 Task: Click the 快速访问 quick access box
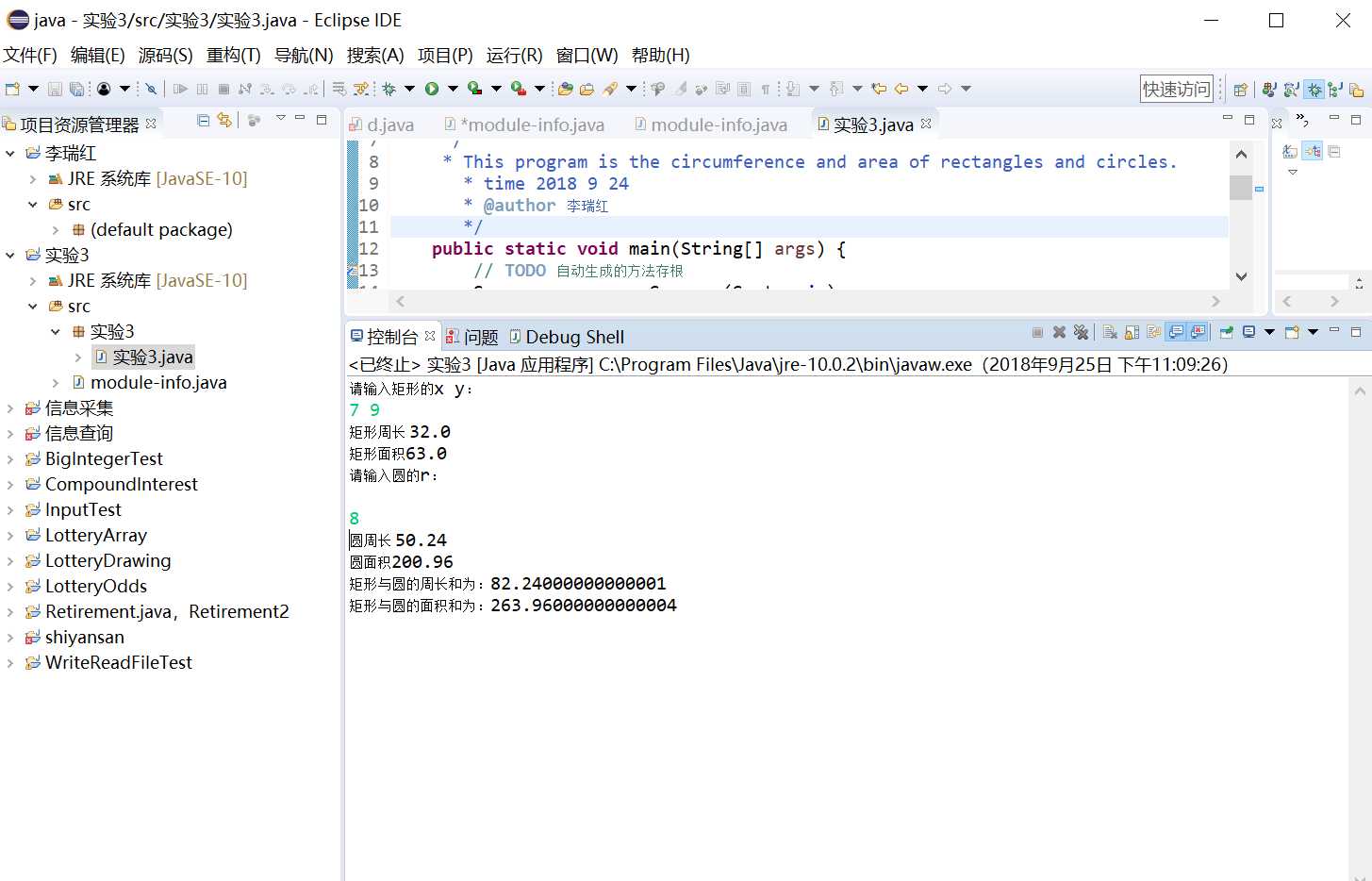[1177, 89]
